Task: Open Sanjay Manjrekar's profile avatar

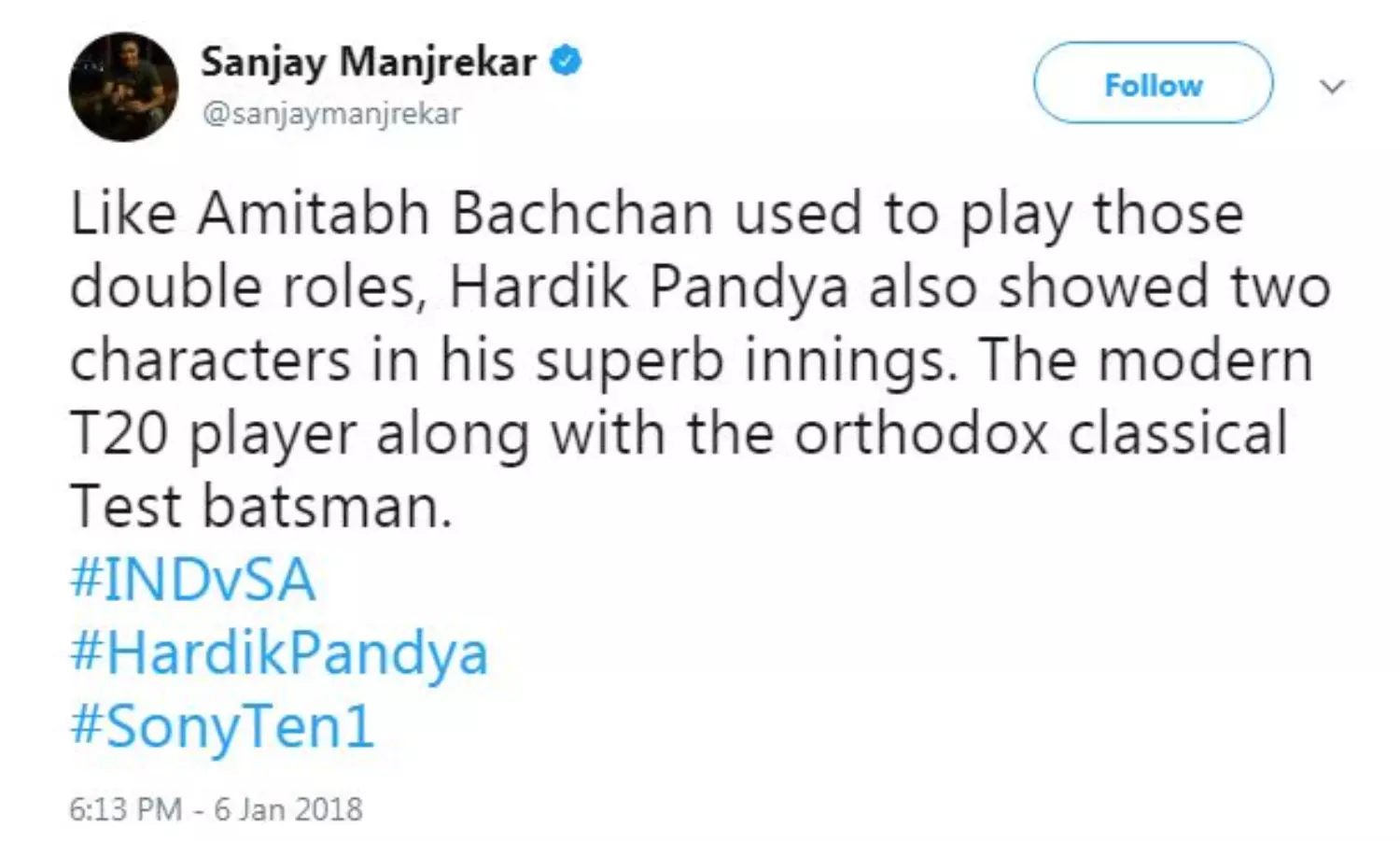Action: pyautogui.click(x=123, y=87)
